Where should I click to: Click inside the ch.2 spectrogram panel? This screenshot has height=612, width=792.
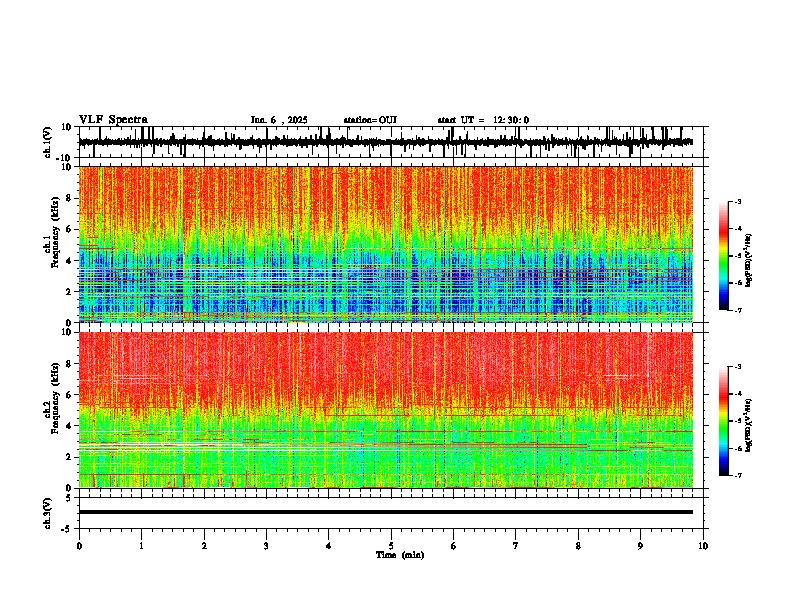tap(385, 410)
